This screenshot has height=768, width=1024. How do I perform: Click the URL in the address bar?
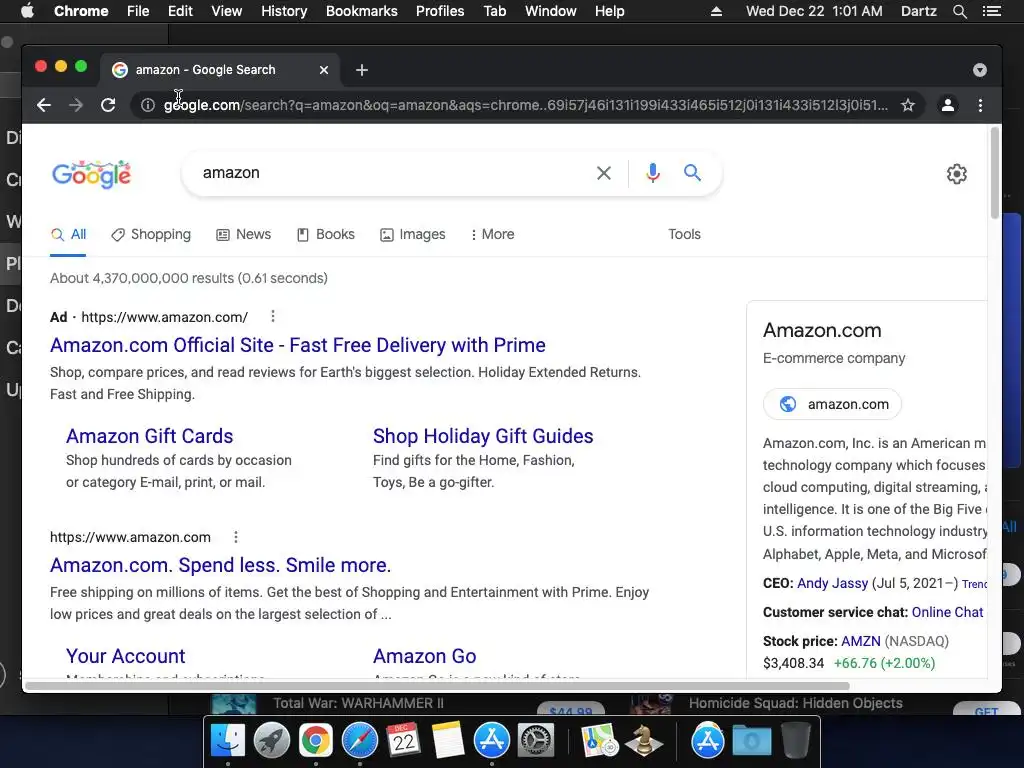526,105
